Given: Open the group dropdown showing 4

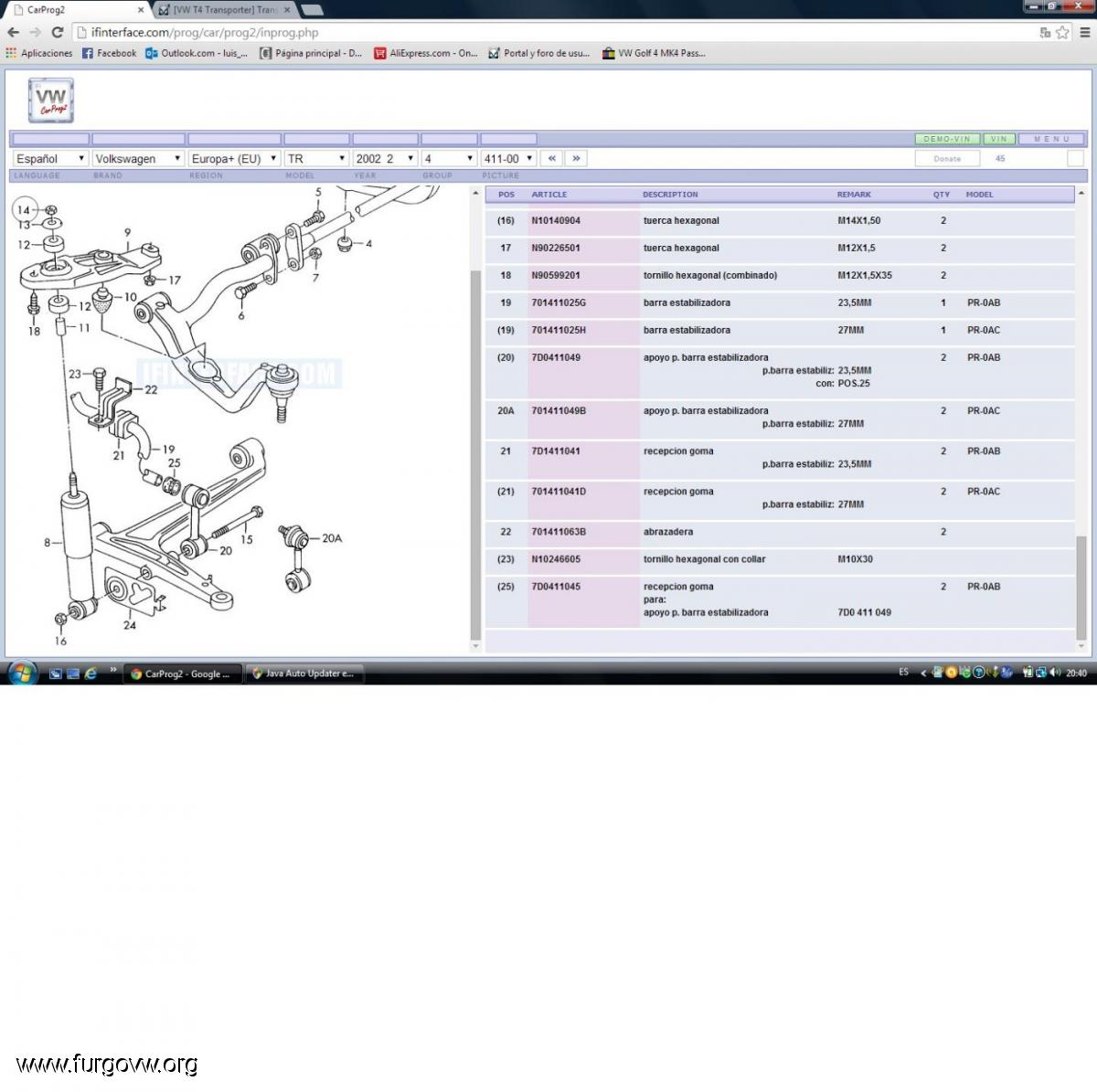Looking at the screenshot, I should click(449, 158).
